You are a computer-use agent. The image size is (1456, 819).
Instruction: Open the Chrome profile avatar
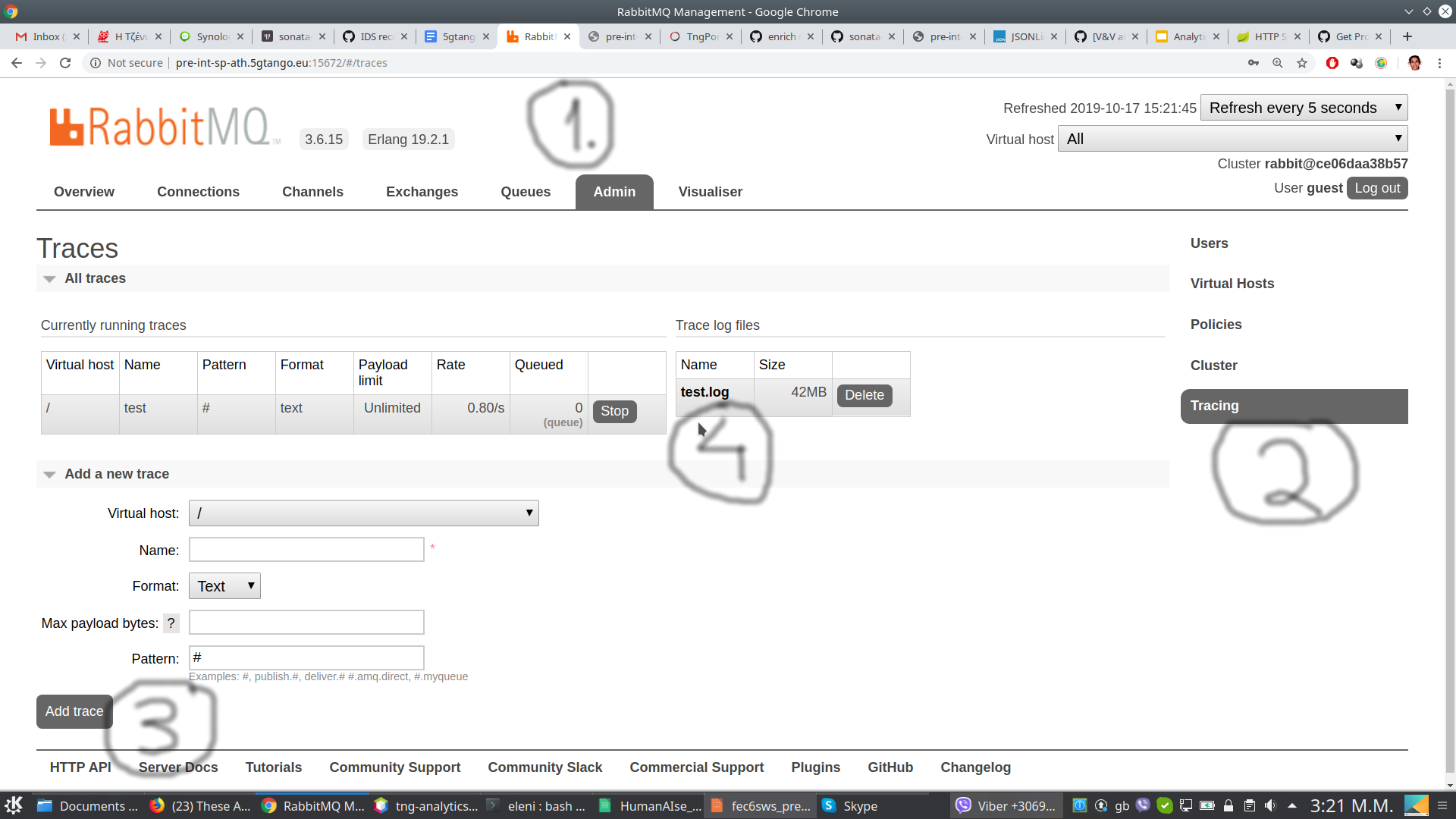coord(1414,63)
